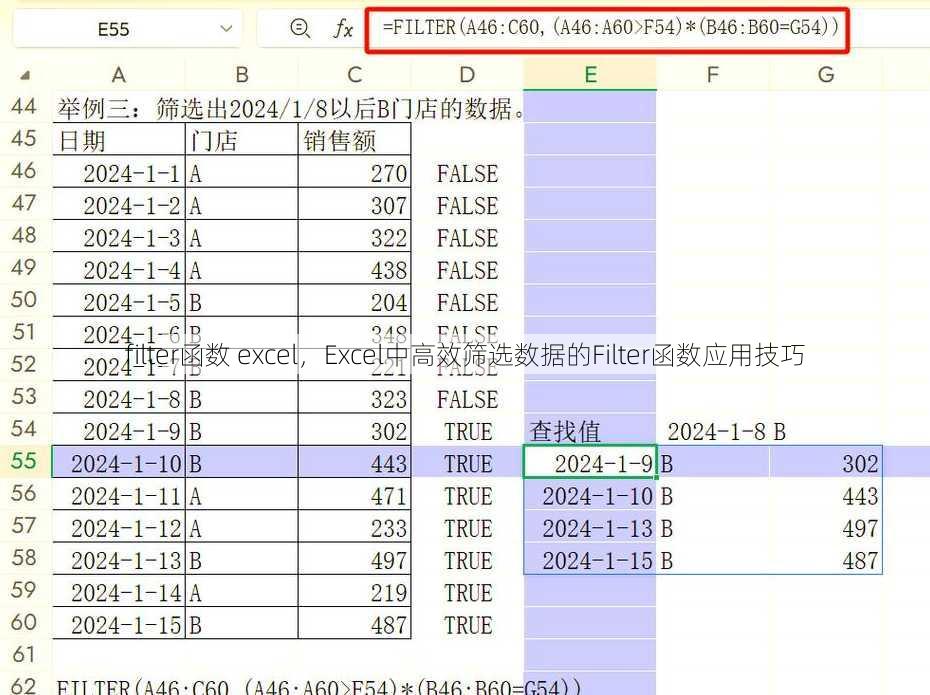Select row 46 header

[x=24, y=171]
